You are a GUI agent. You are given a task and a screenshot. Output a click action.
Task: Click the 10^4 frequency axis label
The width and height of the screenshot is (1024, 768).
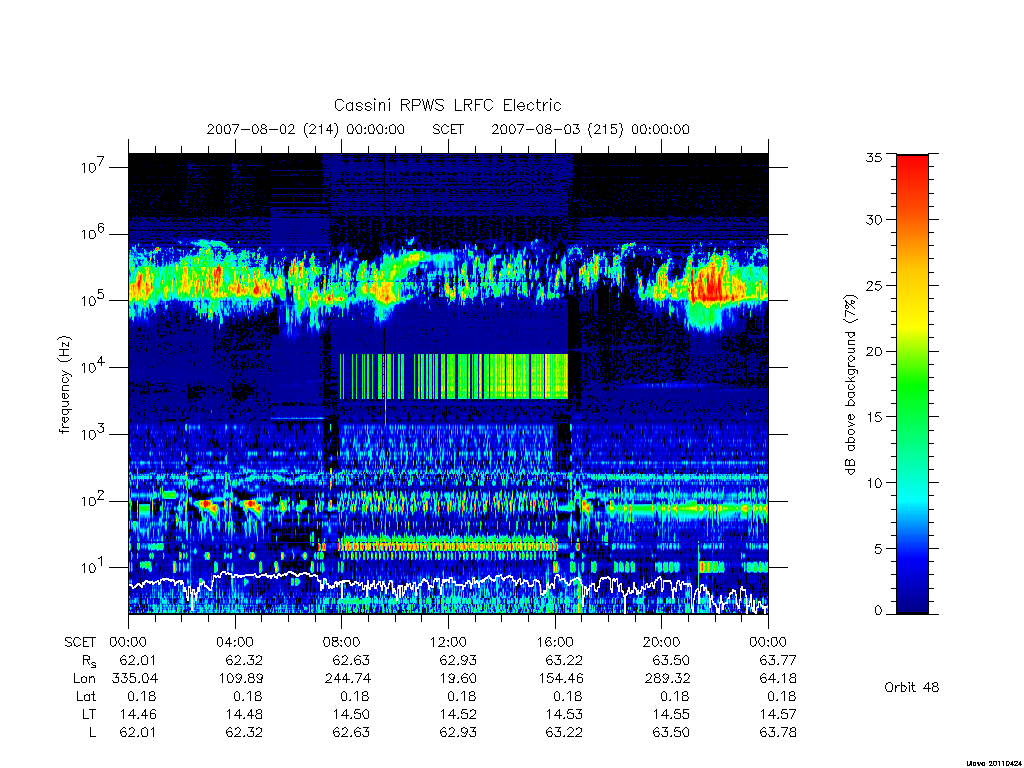94,366
